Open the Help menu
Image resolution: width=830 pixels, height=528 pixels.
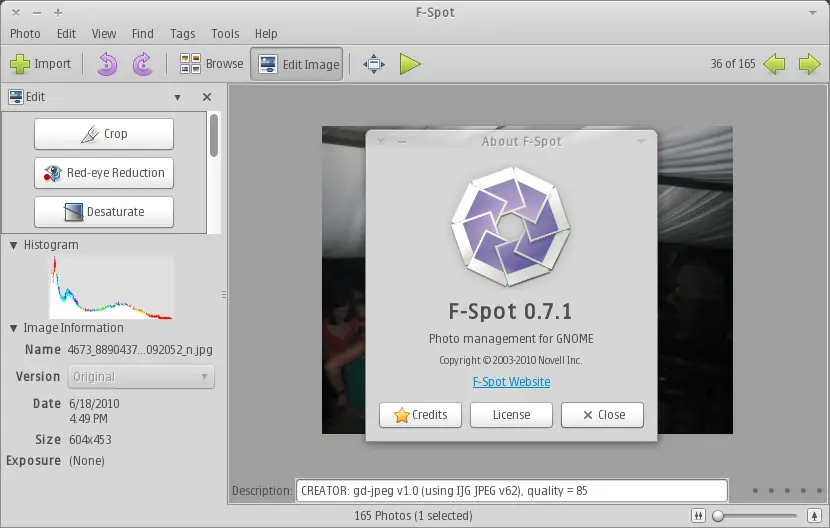[266, 34]
